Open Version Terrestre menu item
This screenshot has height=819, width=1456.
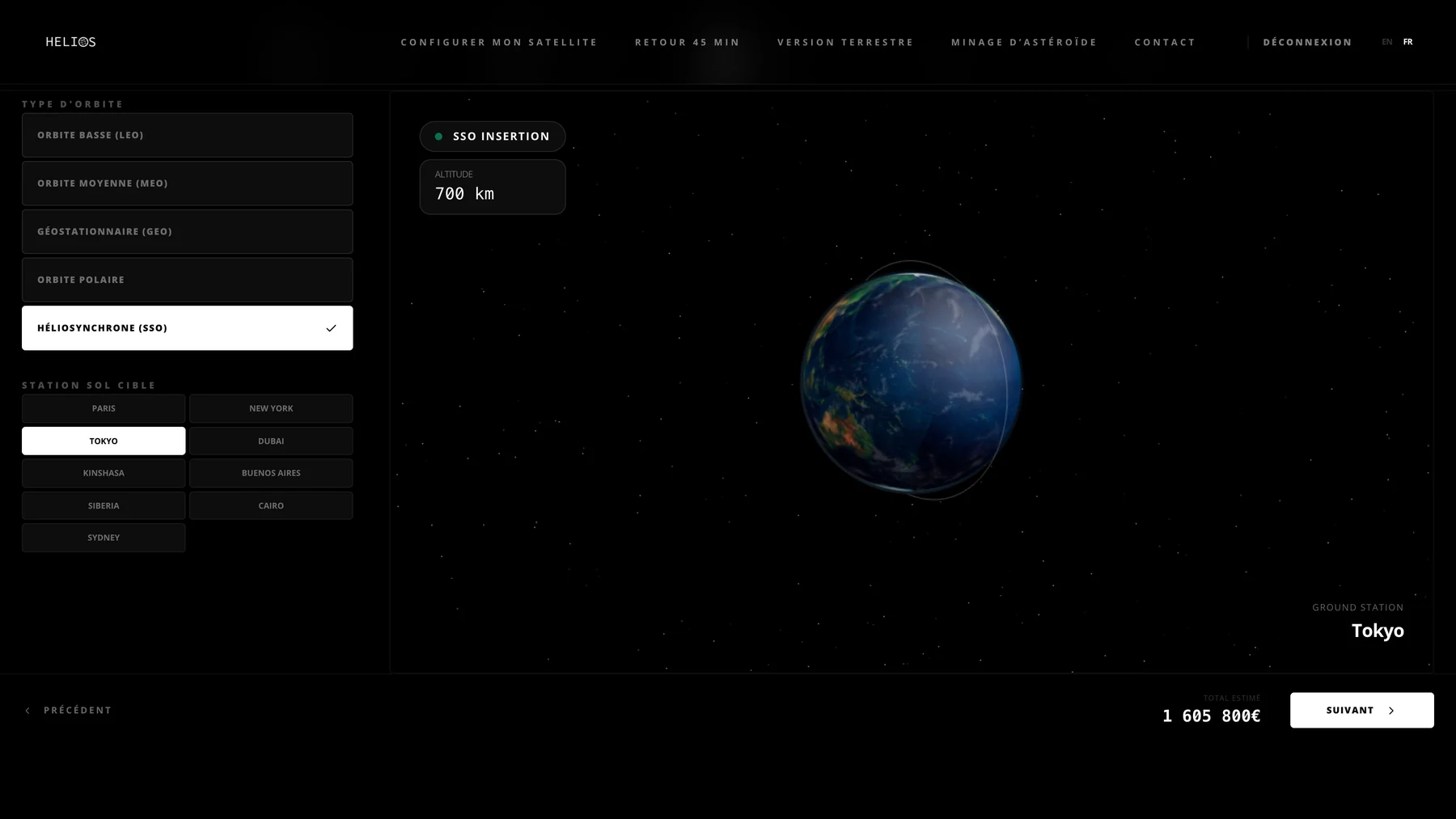tap(845, 42)
